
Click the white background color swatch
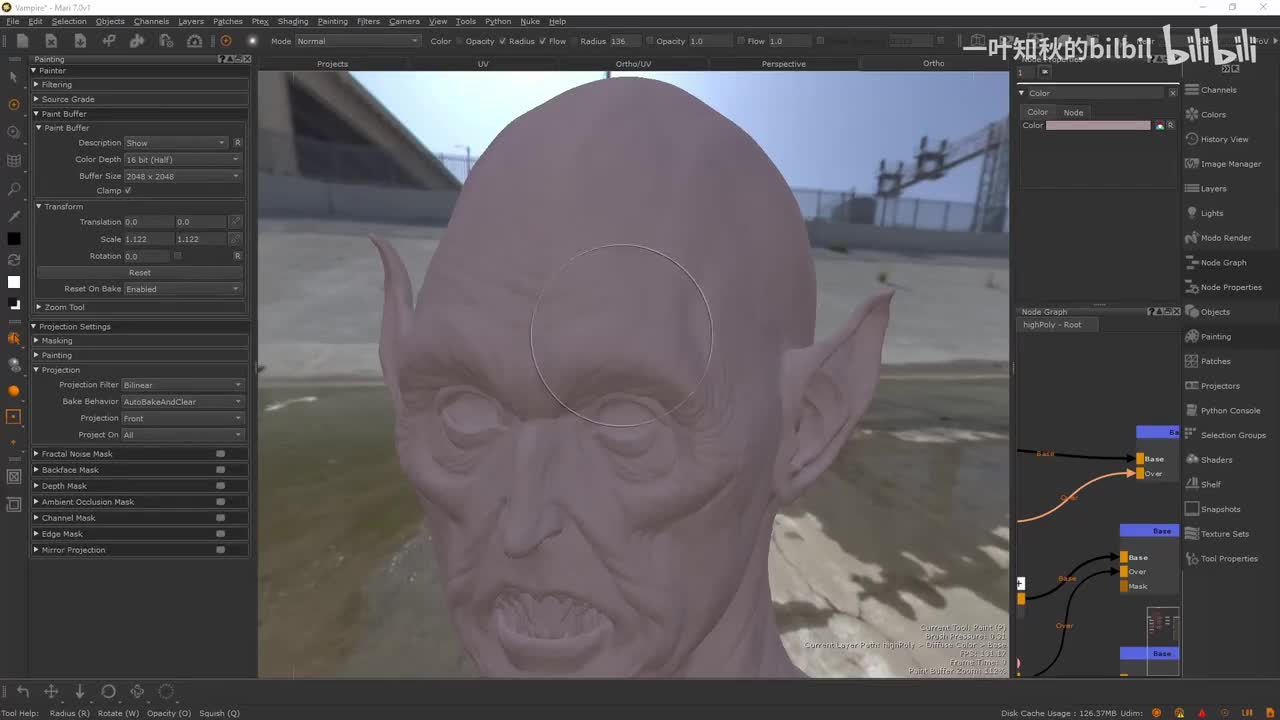14,282
